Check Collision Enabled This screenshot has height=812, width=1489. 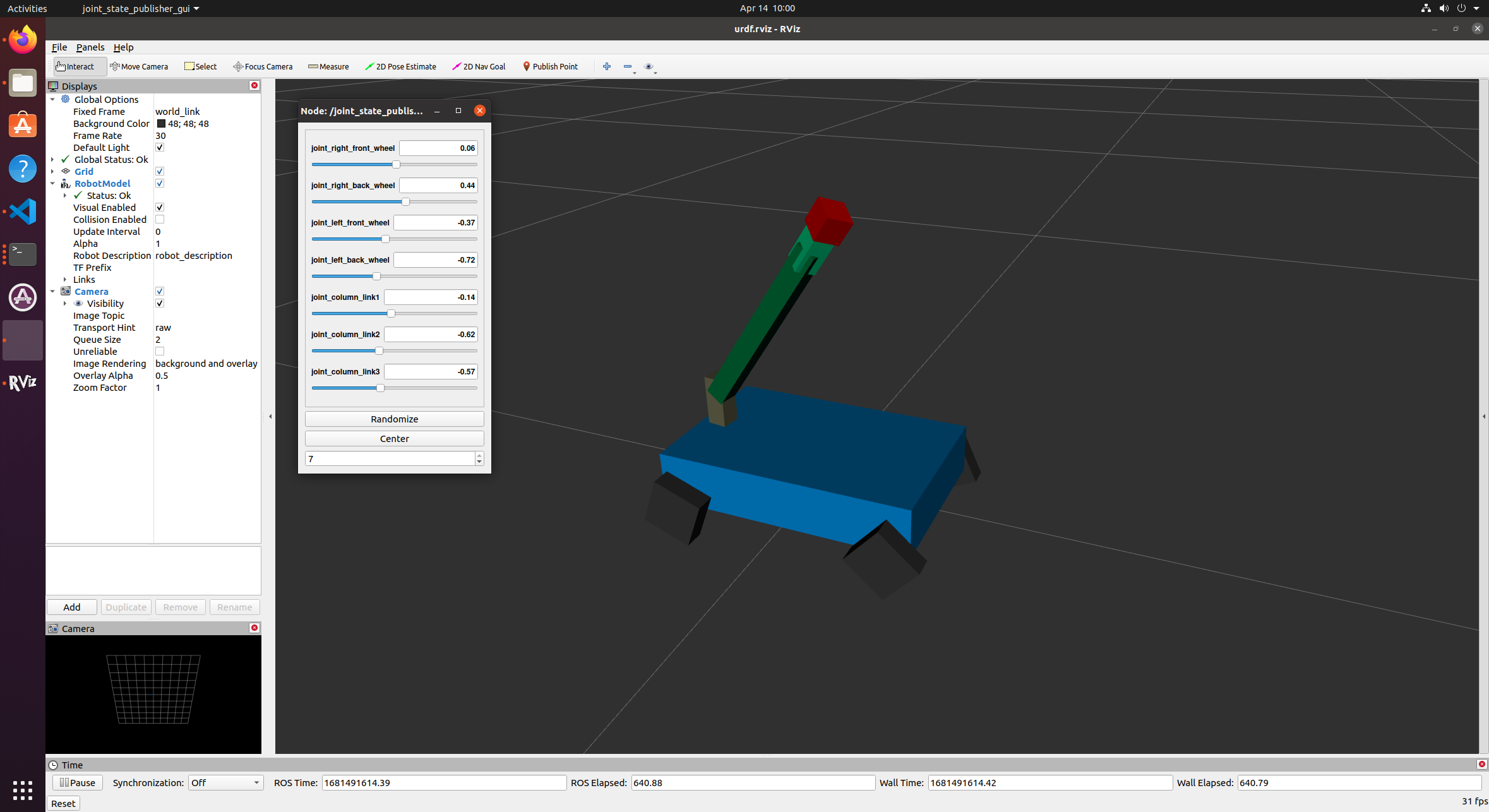[x=160, y=219]
